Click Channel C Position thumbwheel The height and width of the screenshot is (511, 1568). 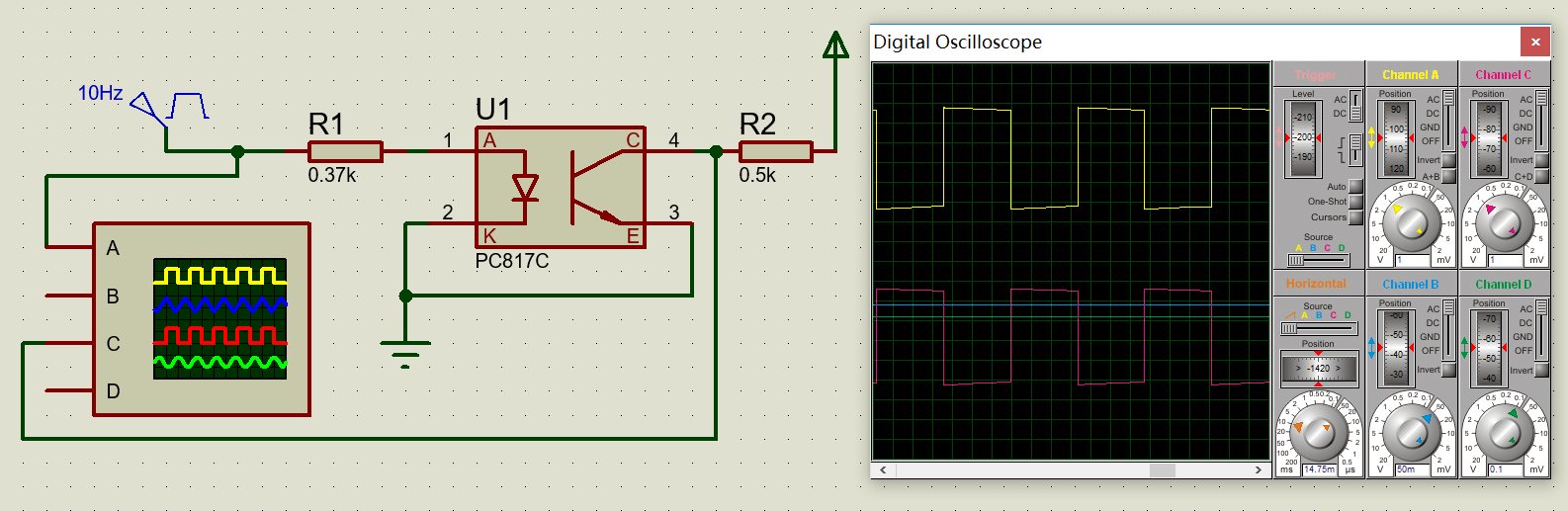pos(1488,138)
